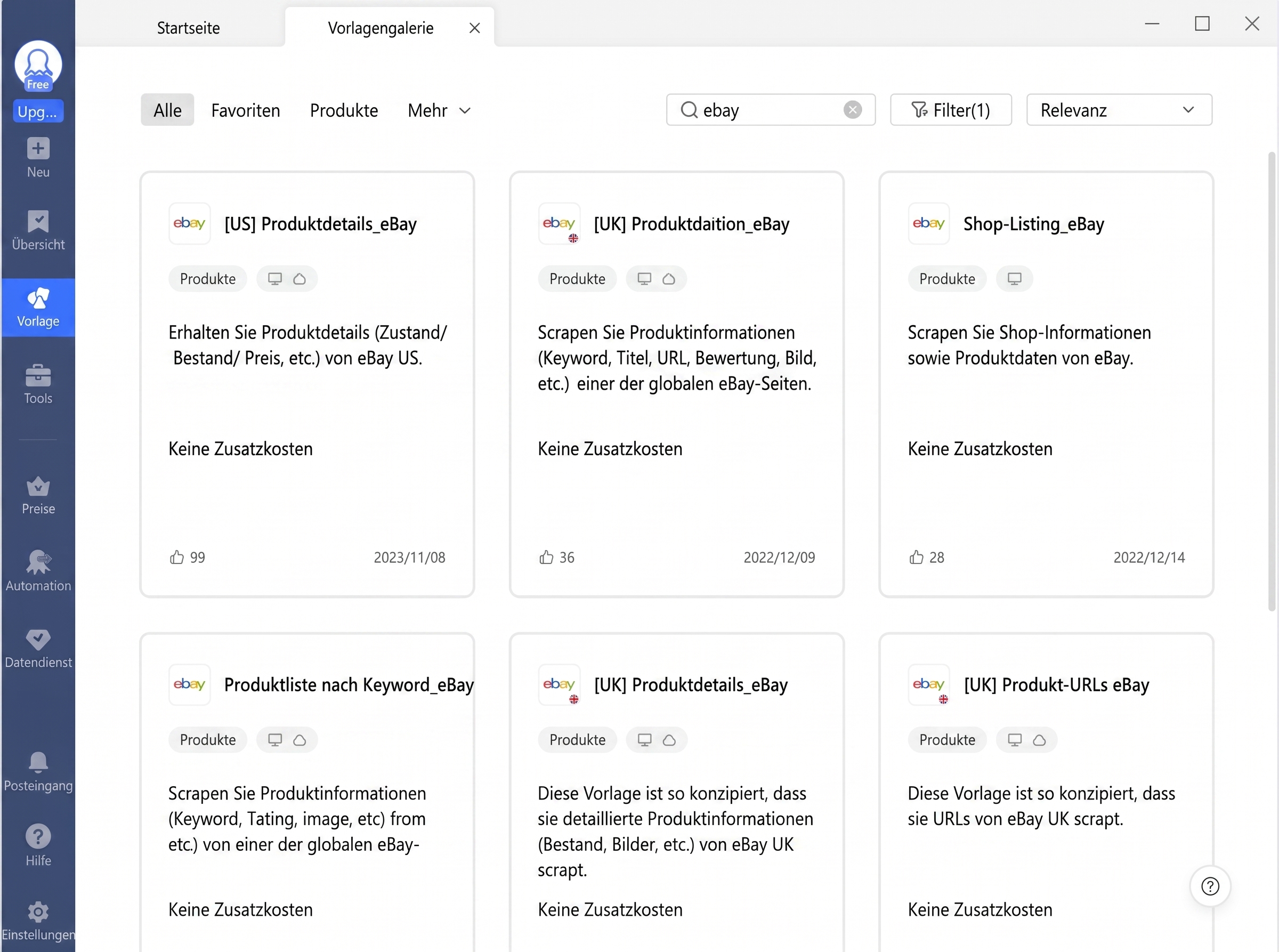The width and height of the screenshot is (1279, 952).
Task: Click Keine Zusatzkosten on Shop-Listing_eBay card
Action: click(980, 449)
